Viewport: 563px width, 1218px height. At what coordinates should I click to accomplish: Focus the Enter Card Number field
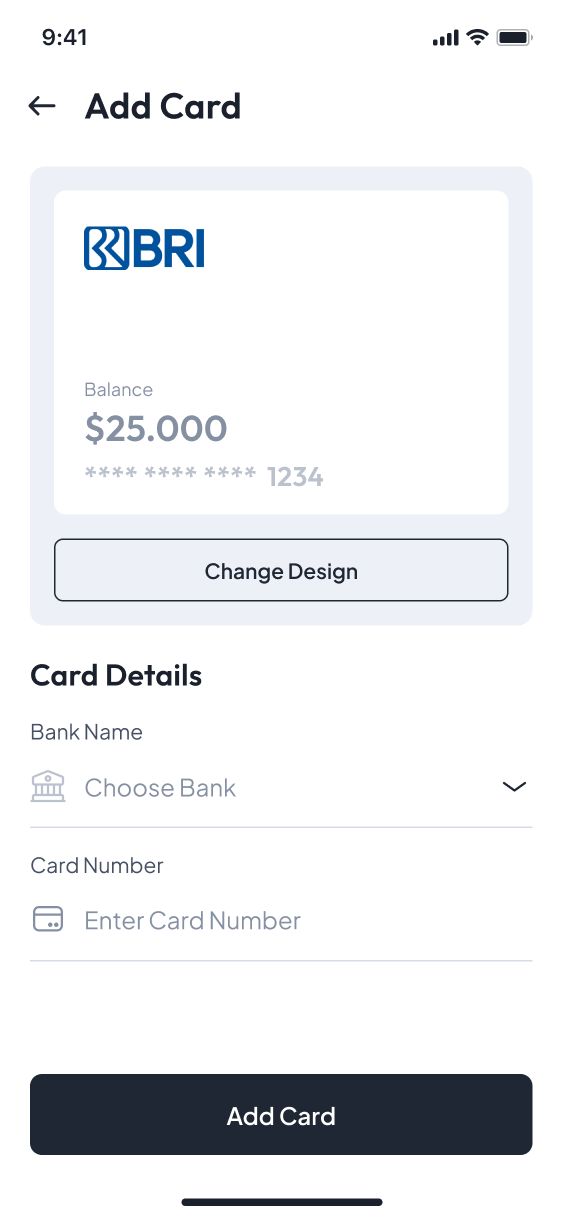pyautogui.click(x=281, y=921)
